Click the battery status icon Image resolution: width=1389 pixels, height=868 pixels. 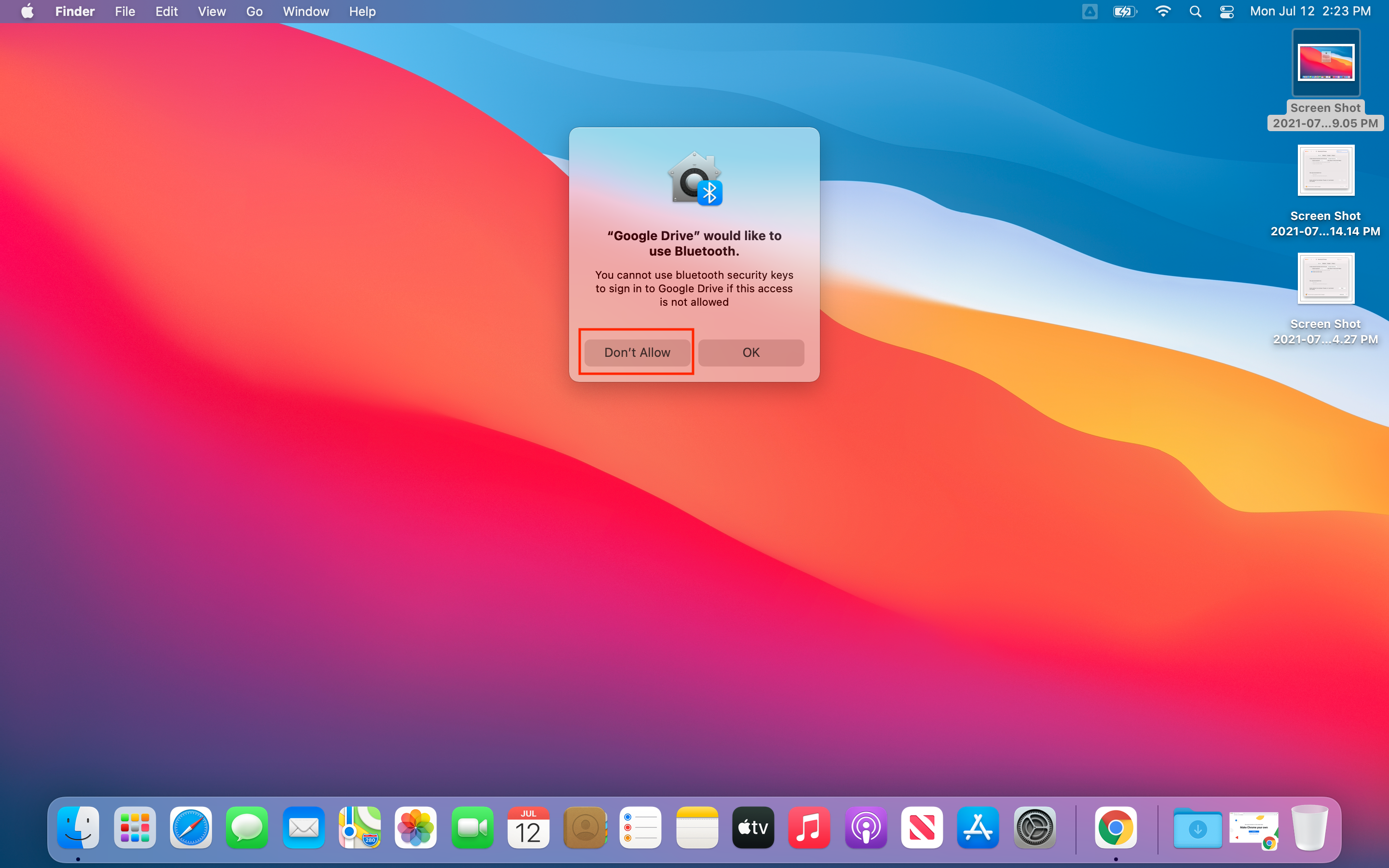pos(1124,12)
